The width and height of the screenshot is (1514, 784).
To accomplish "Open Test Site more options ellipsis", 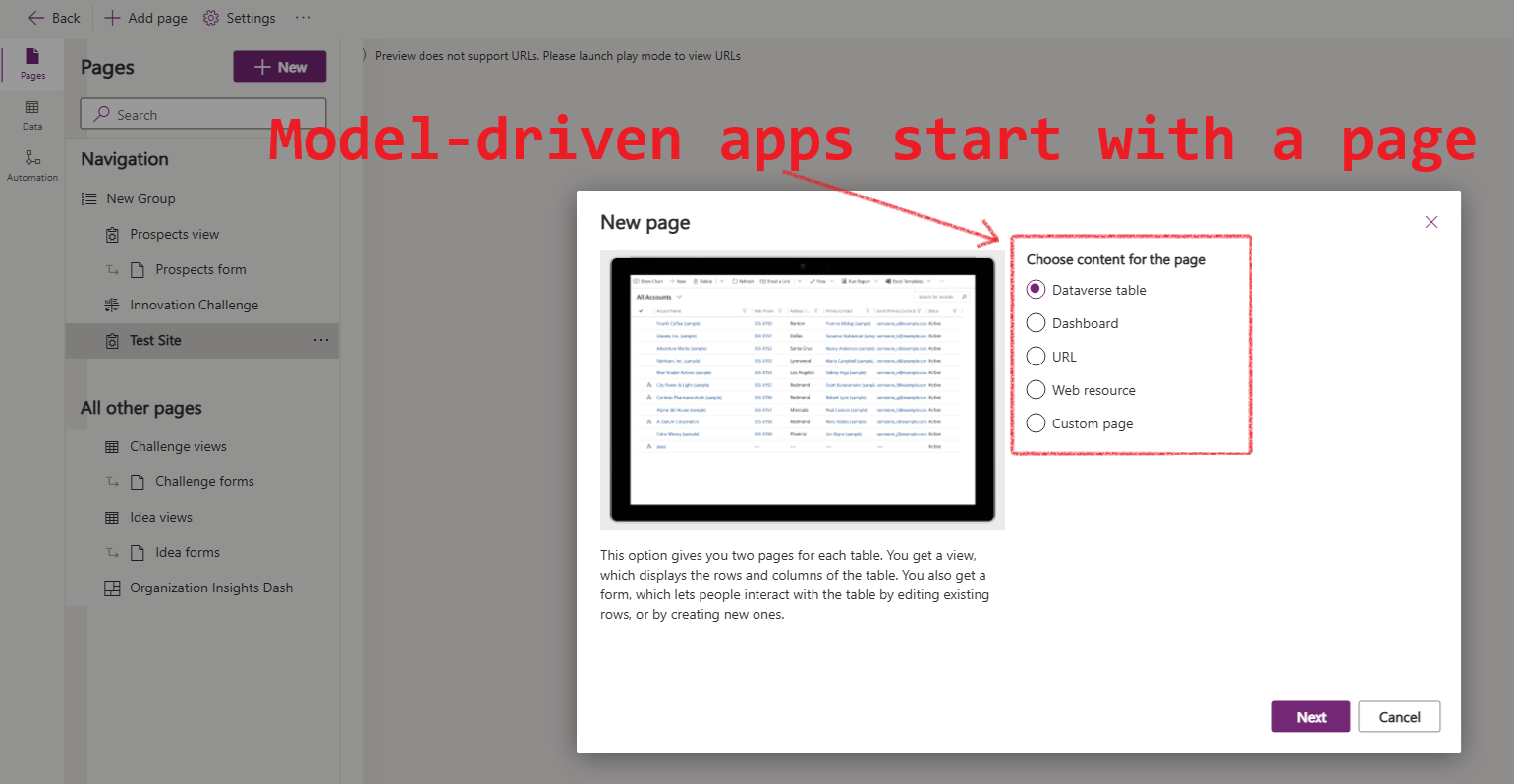I will (x=321, y=340).
